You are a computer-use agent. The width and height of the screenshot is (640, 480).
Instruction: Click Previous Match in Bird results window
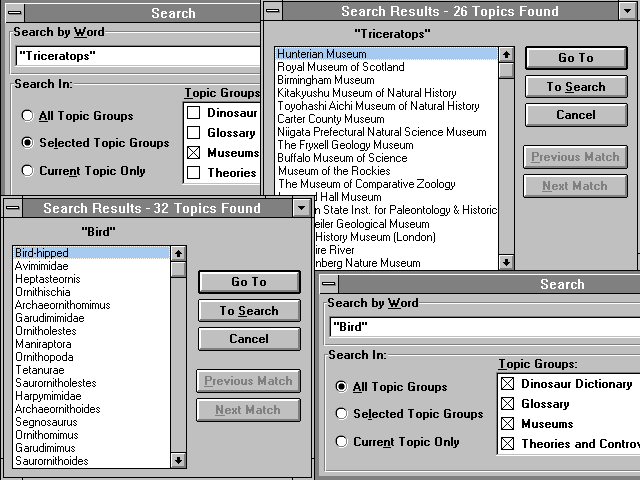pos(248,381)
